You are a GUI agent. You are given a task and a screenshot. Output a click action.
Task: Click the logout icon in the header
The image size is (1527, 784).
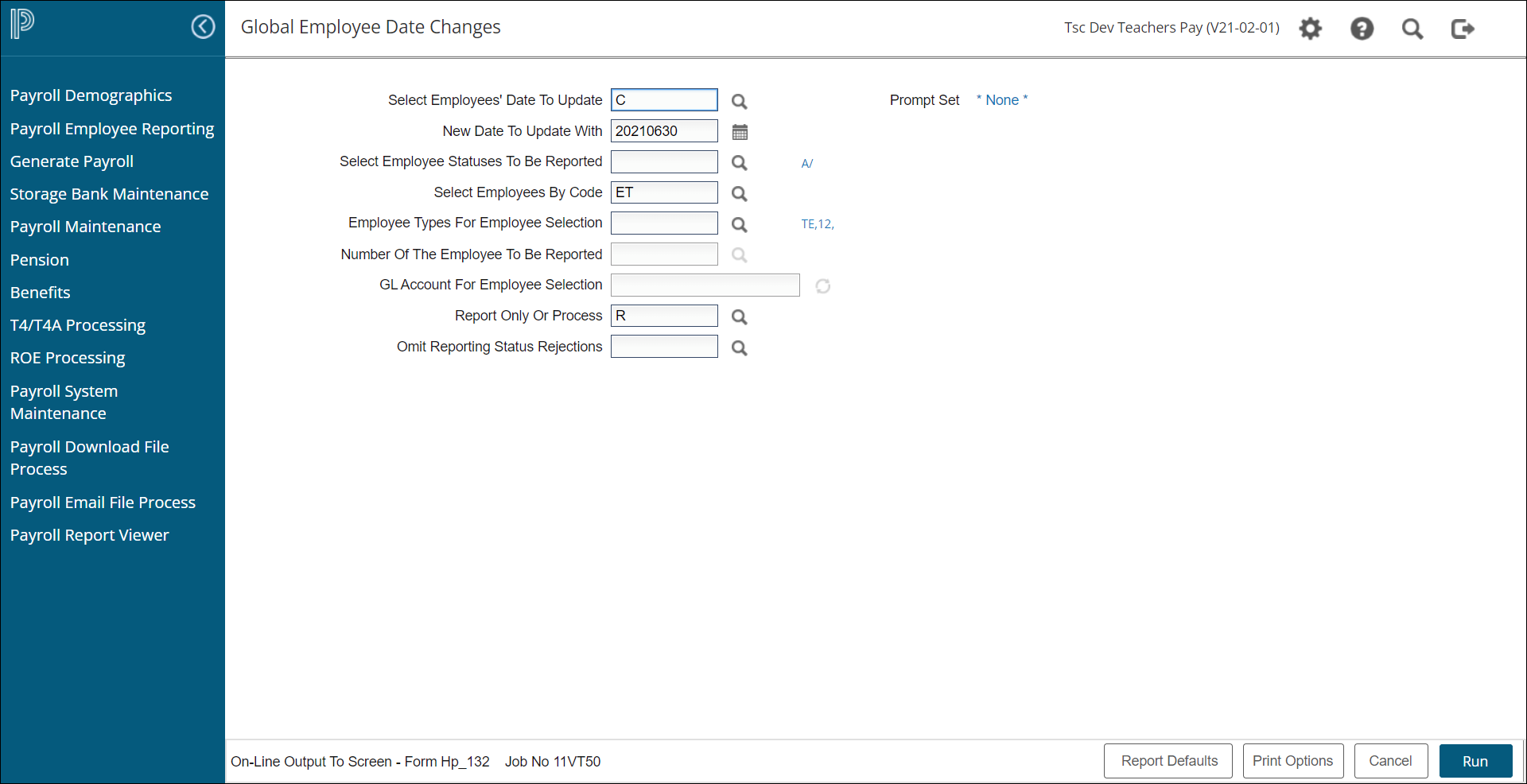click(x=1463, y=29)
